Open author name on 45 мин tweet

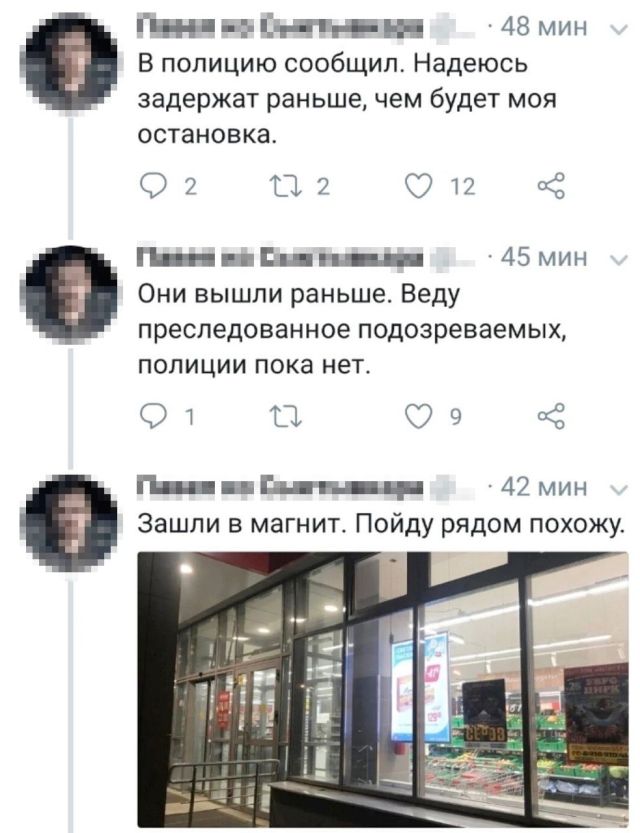pos(280,258)
